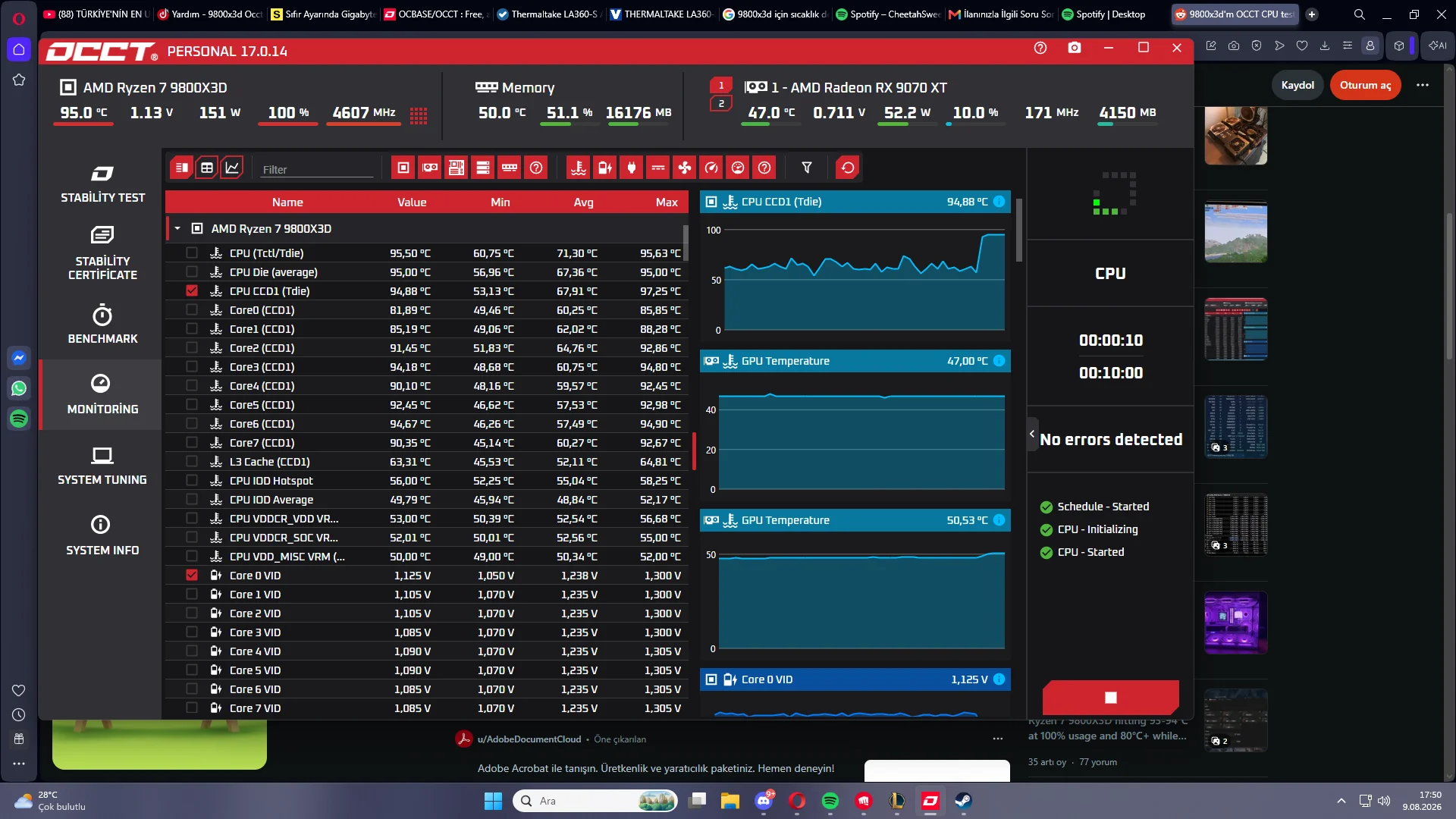Open OCCT help from the title bar
The width and height of the screenshot is (1456, 819).
point(1040,48)
